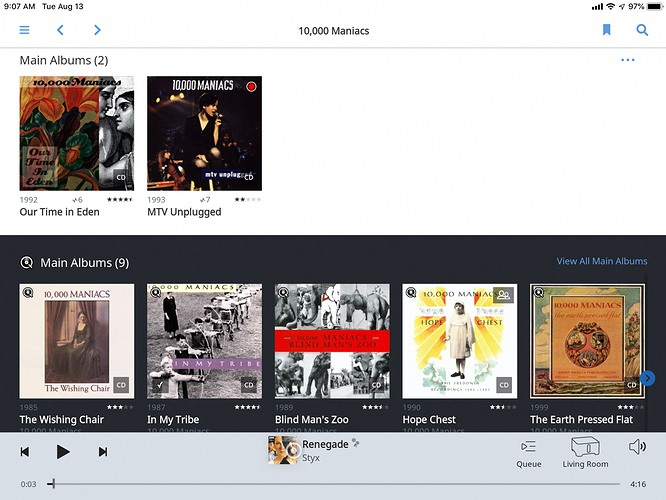Click the Qobuz badge on Hope Chest
This screenshot has width=666, height=500.
coord(411,293)
